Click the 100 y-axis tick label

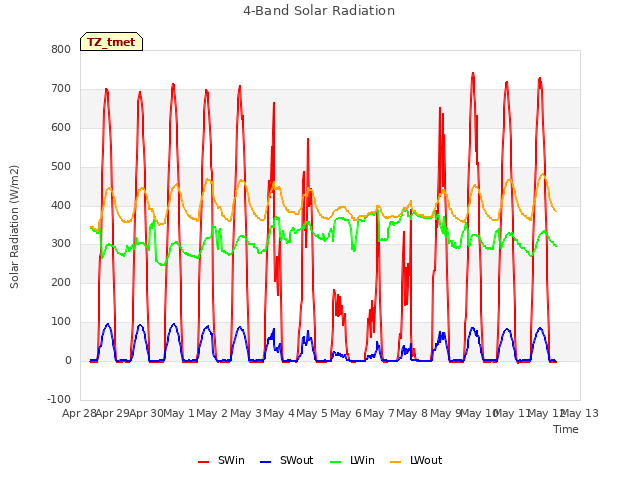(61, 322)
